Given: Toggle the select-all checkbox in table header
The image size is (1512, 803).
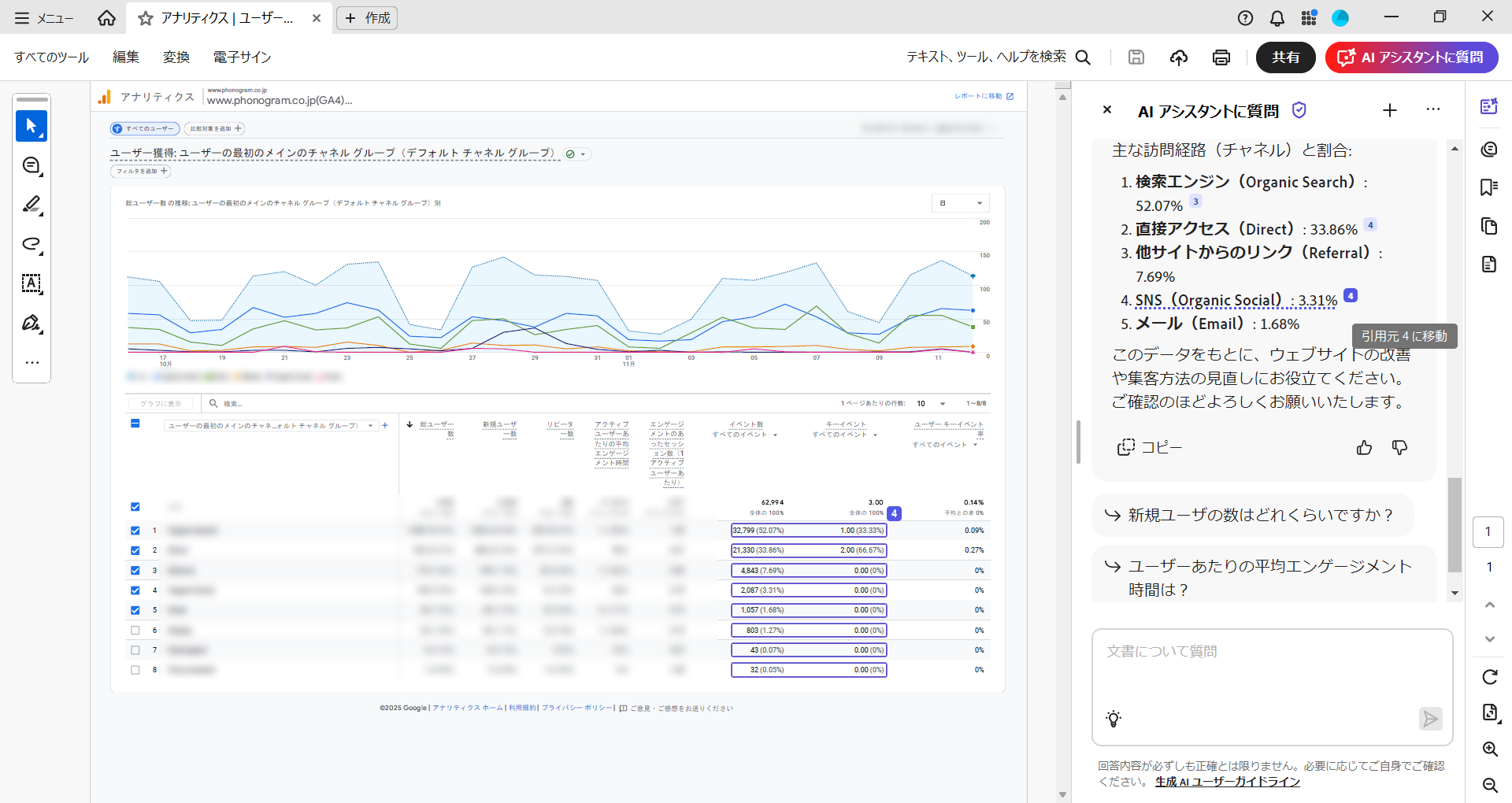Looking at the screenshot, I should pos(135,423).
